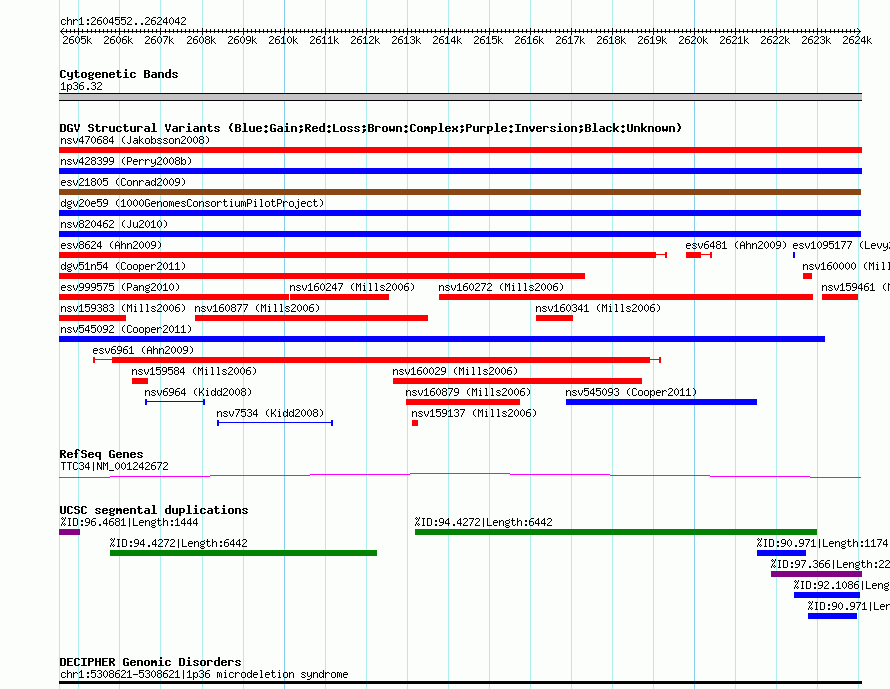Click the nsv160247 (Mills2006) red bar
This screenshot has width=890, height=689.
(x=339, y=297)
